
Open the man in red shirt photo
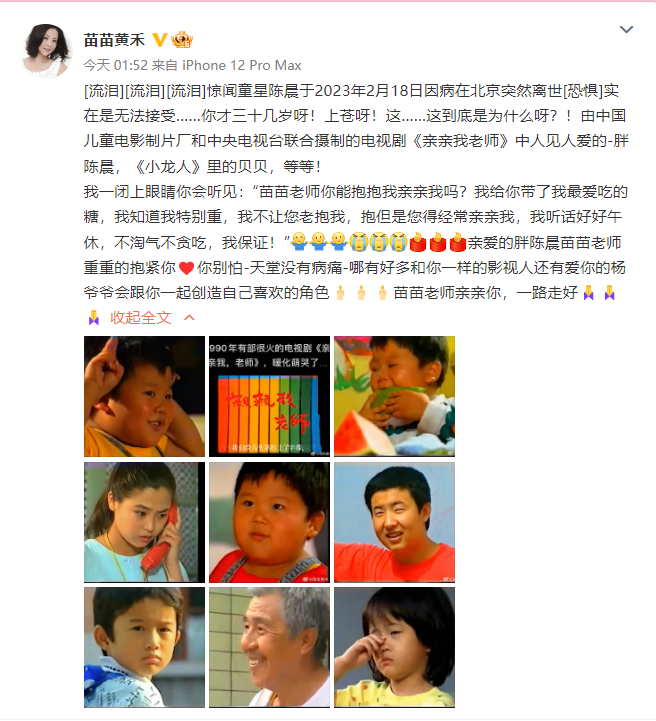pos(394,522)
